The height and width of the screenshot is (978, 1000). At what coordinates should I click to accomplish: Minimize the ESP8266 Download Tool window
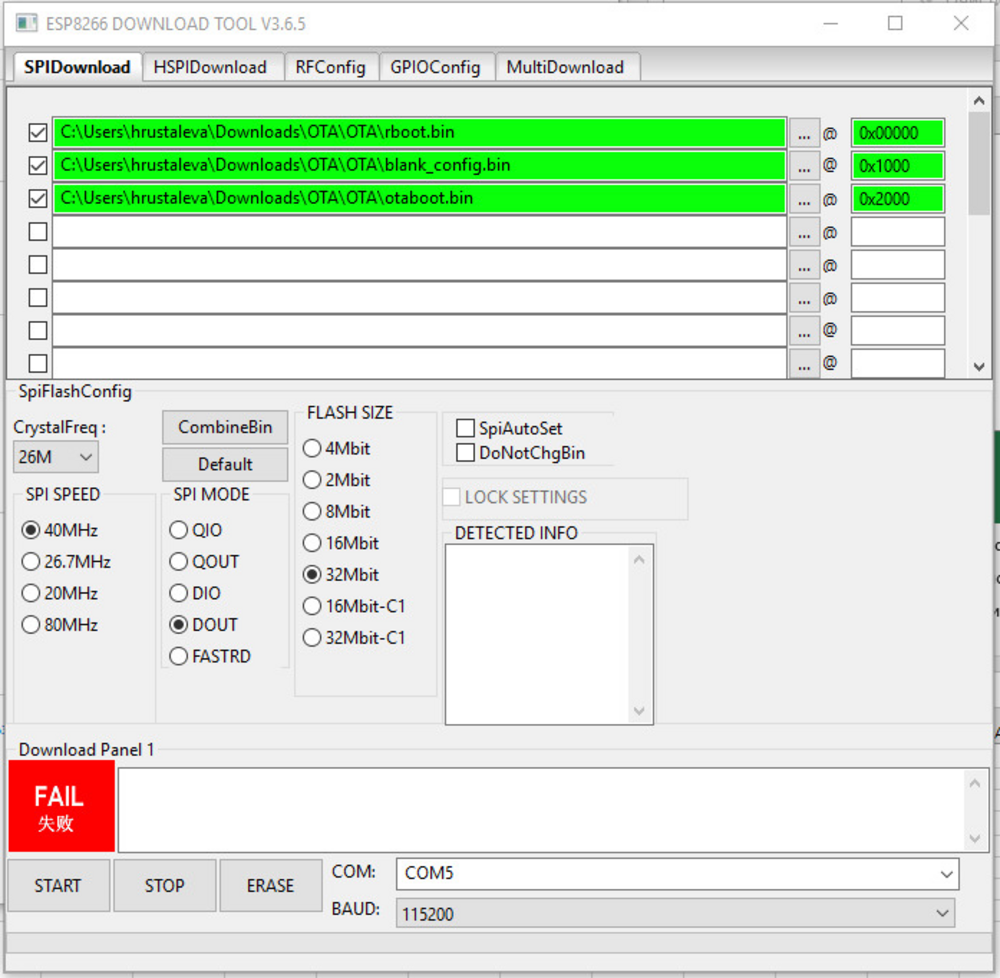[830, 24]
